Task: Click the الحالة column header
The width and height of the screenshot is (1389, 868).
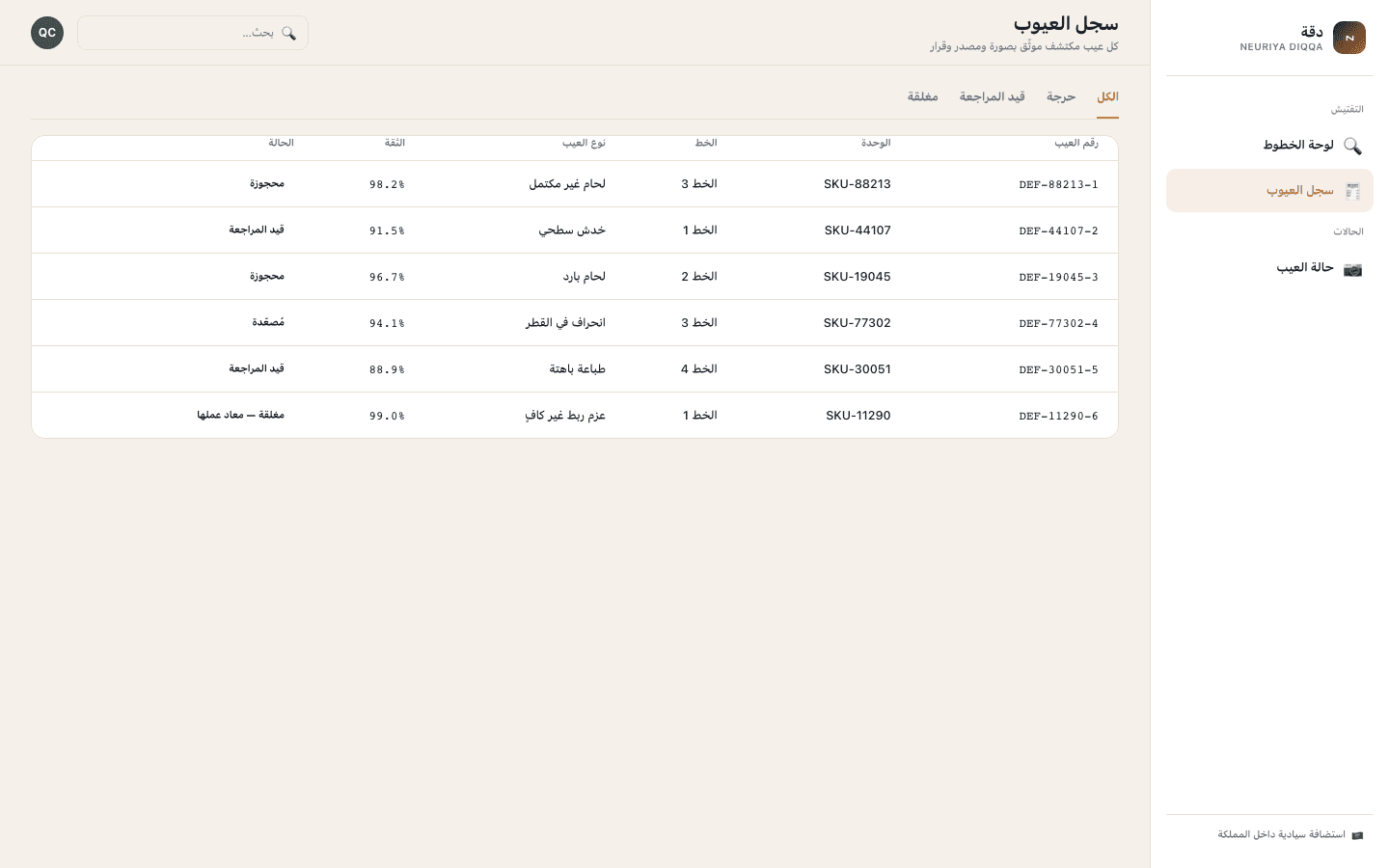Action: (281, 143)
